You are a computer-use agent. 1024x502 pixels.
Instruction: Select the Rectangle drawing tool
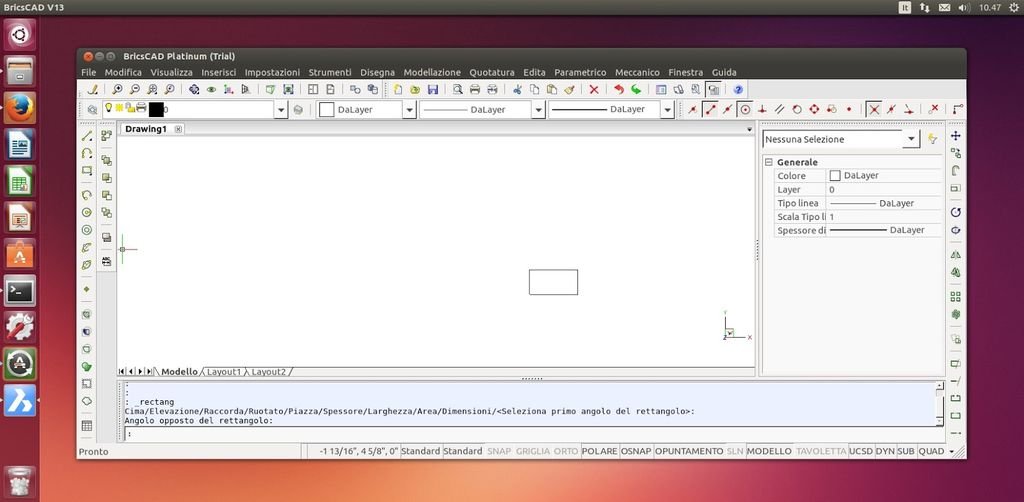tap(87, 172)
